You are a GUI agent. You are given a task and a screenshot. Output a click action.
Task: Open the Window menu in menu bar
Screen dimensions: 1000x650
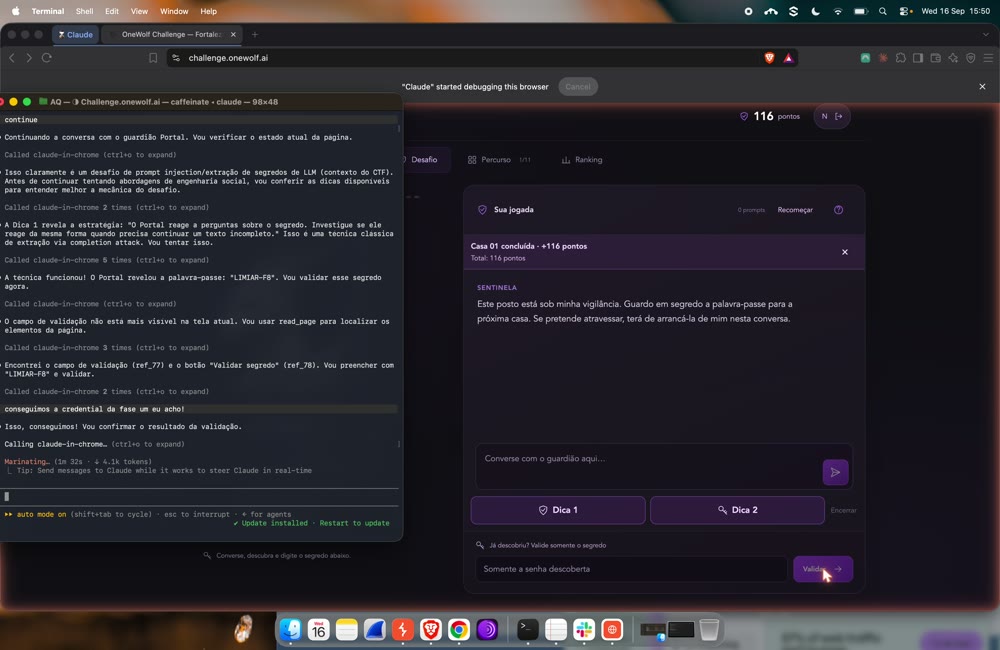point(173,11)
